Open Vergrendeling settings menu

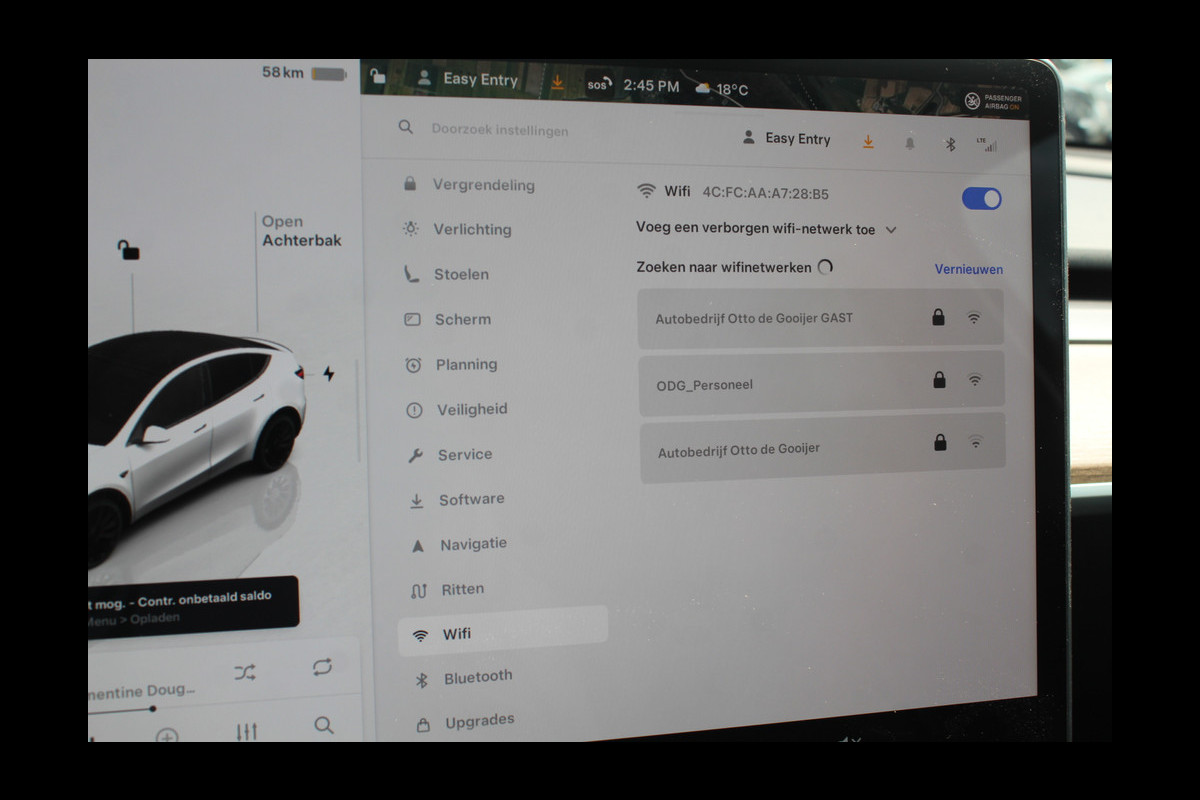pos(483,185)
